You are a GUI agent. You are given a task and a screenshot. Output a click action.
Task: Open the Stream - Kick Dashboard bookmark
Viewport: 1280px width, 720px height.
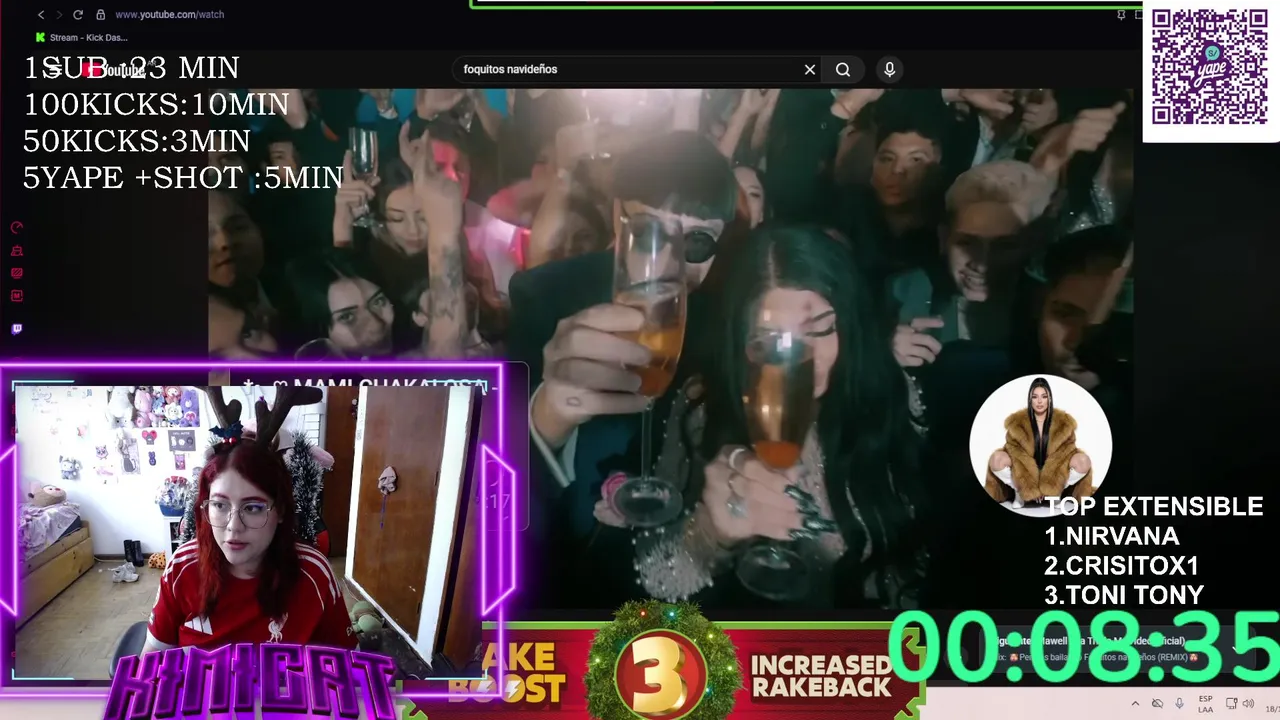coord(81,38)
